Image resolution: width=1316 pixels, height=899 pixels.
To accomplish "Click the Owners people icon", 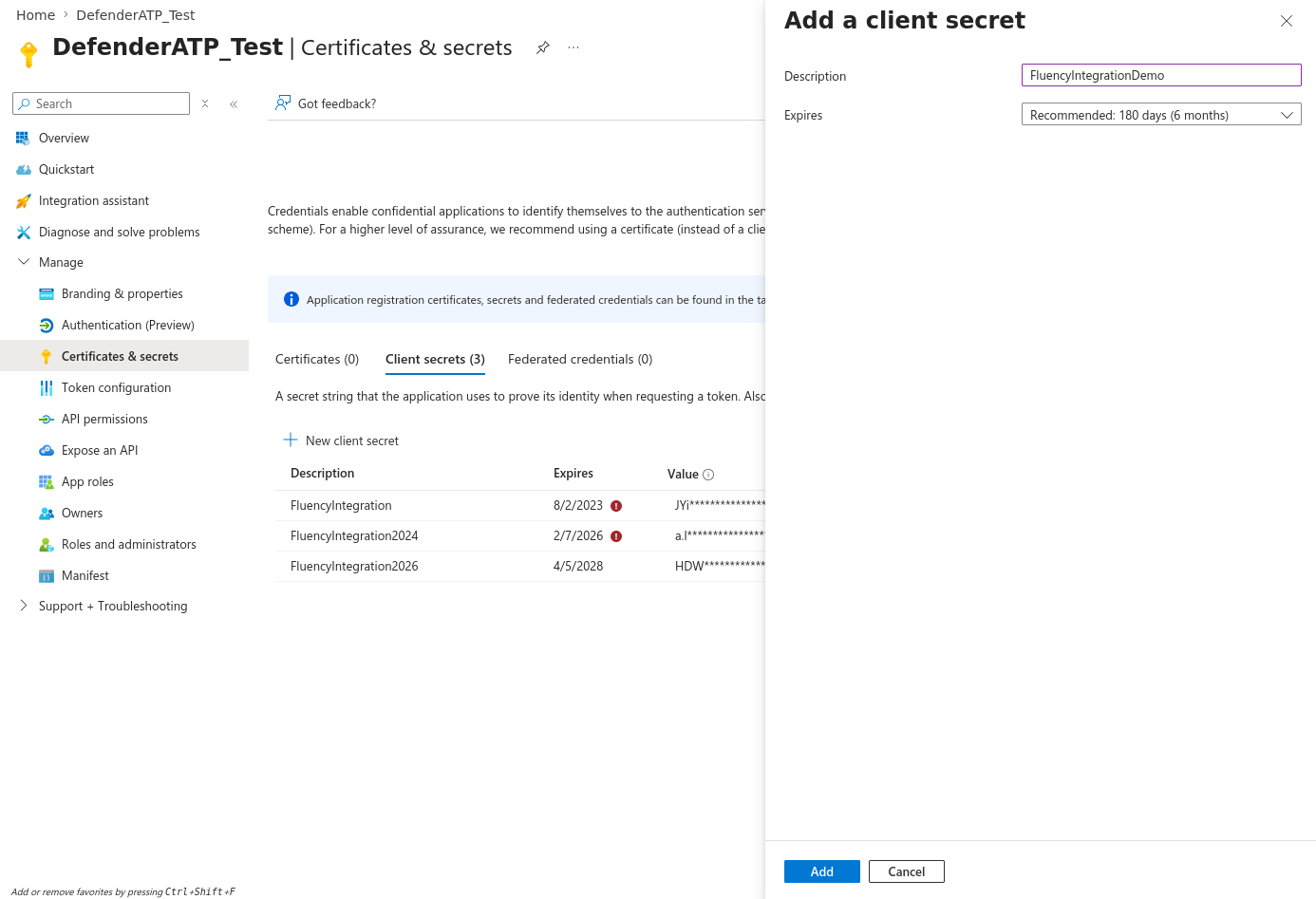I will pyautogui.click(x=46, y=513).
